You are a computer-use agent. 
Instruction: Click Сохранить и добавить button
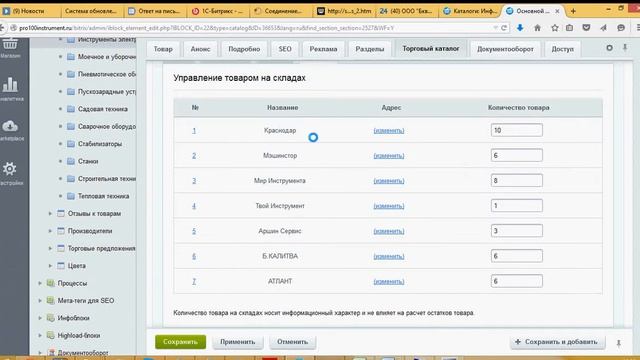557,342
